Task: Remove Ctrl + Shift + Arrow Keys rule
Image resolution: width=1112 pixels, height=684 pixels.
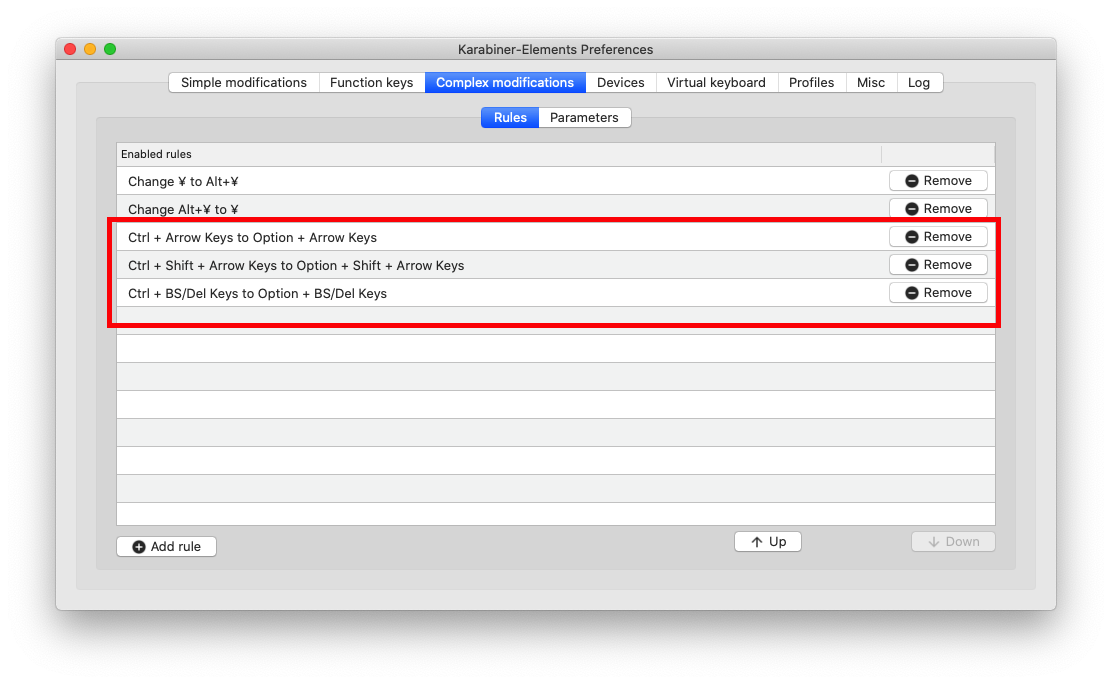Action: (938, 265)
